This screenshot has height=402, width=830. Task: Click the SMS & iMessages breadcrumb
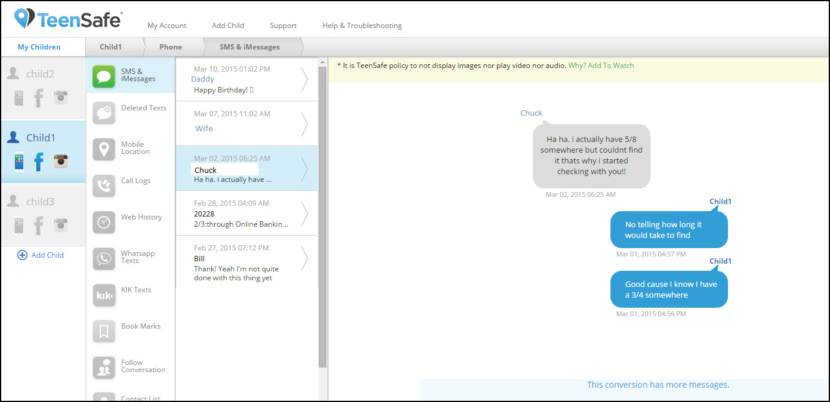click(x=250, y=47)
